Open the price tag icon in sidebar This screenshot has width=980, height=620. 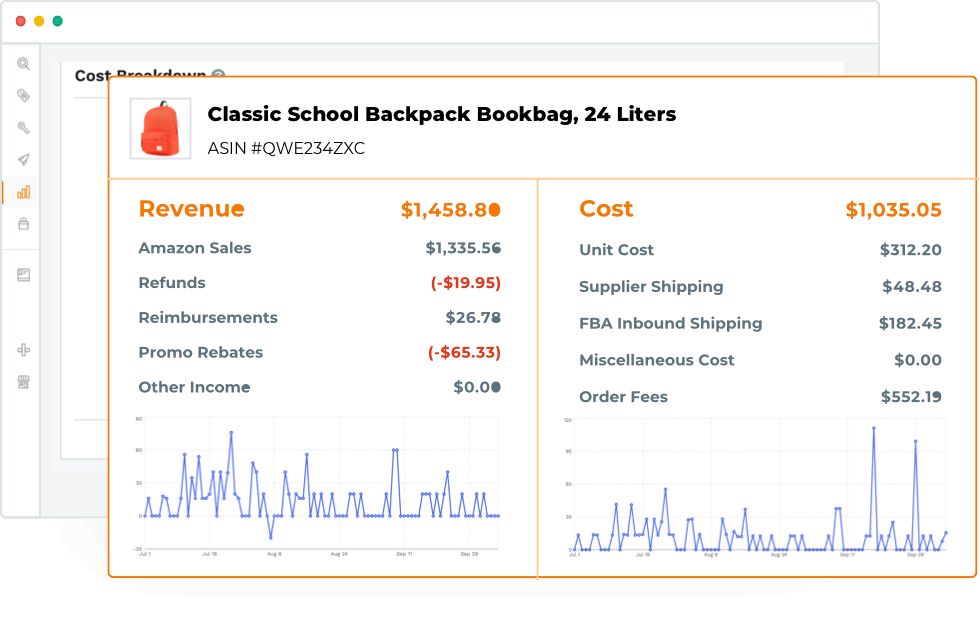(x=23, y=96)
